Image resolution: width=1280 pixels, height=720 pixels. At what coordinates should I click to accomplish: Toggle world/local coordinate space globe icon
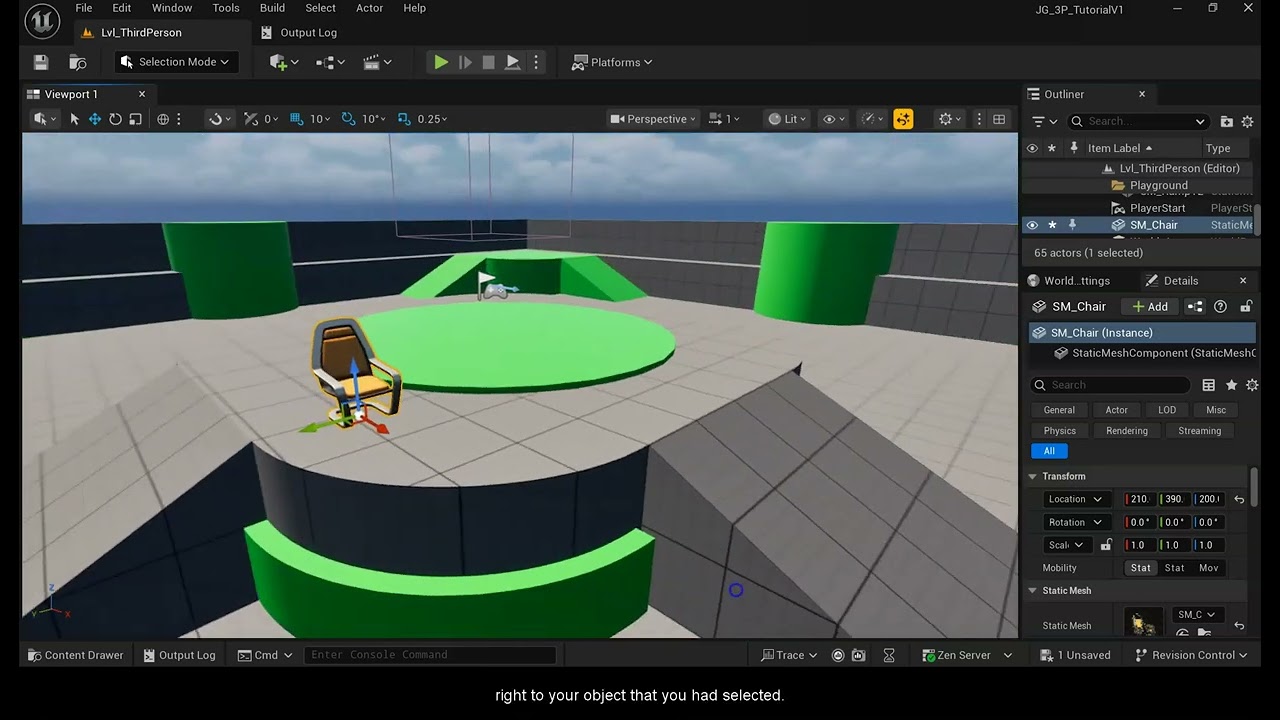pos(163,119)
